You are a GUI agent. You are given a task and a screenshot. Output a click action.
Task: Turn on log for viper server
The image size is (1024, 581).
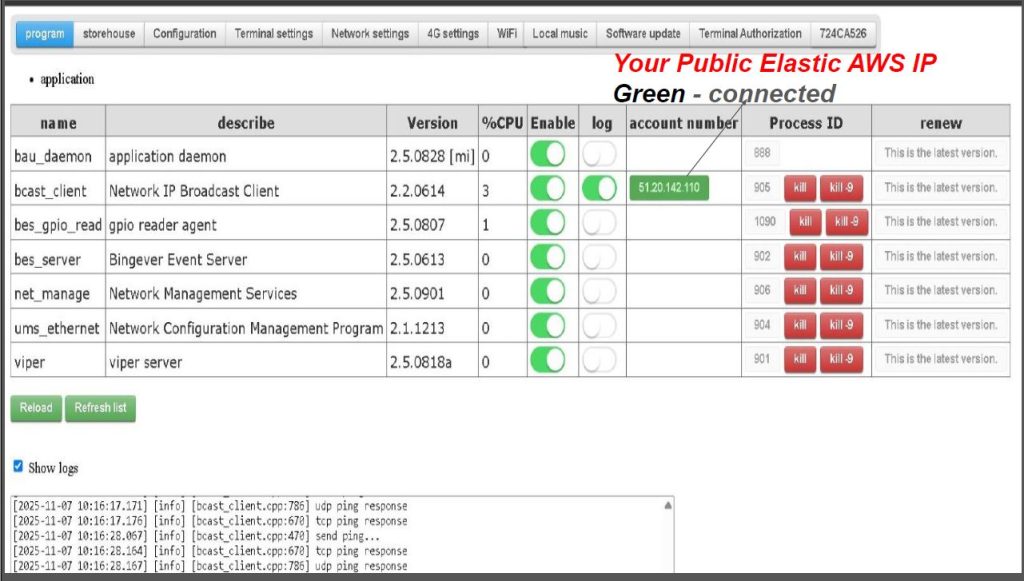click(x=599, y=359)
